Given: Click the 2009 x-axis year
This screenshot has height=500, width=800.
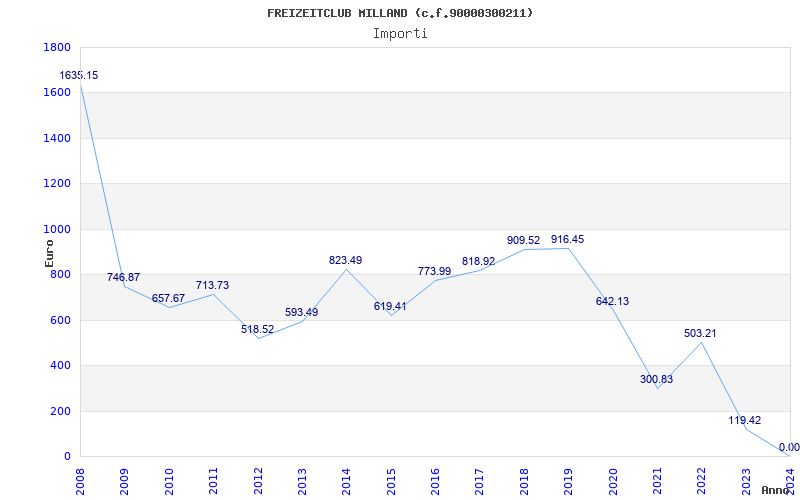Looking at the screenshot, I should [x=124, y=482].
